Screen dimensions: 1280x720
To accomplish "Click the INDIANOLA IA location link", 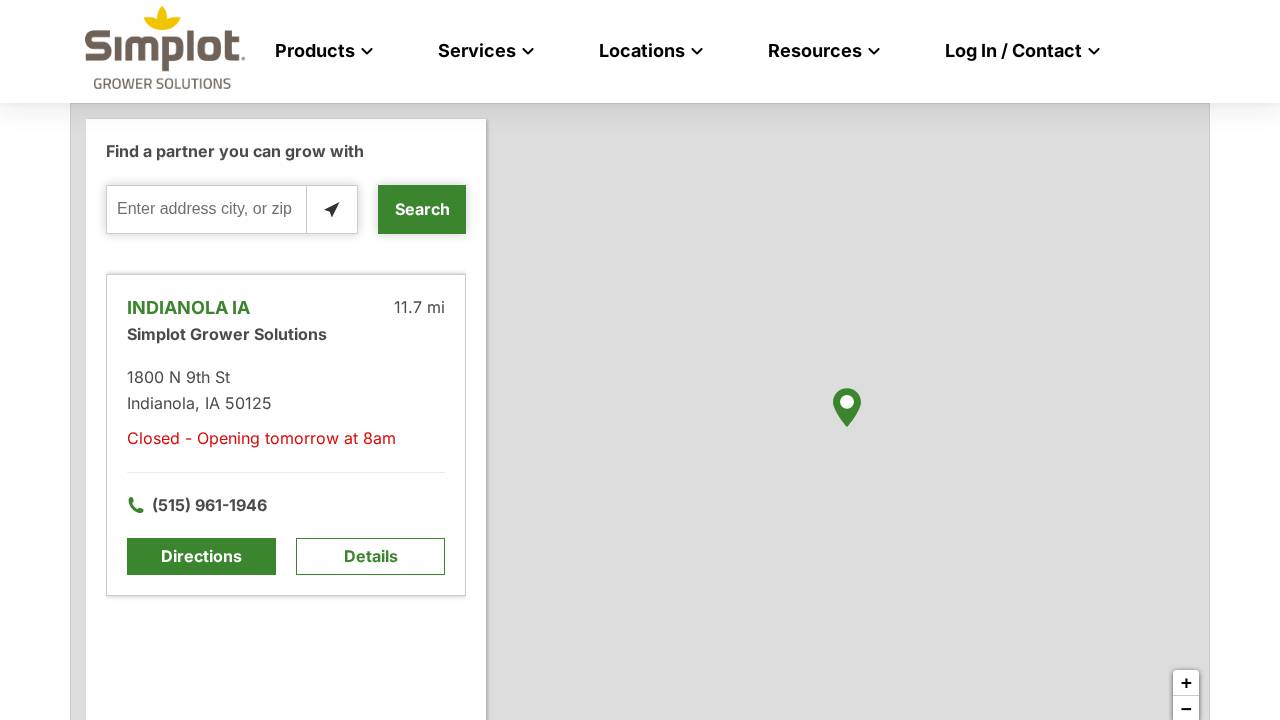I will [188, 308].
